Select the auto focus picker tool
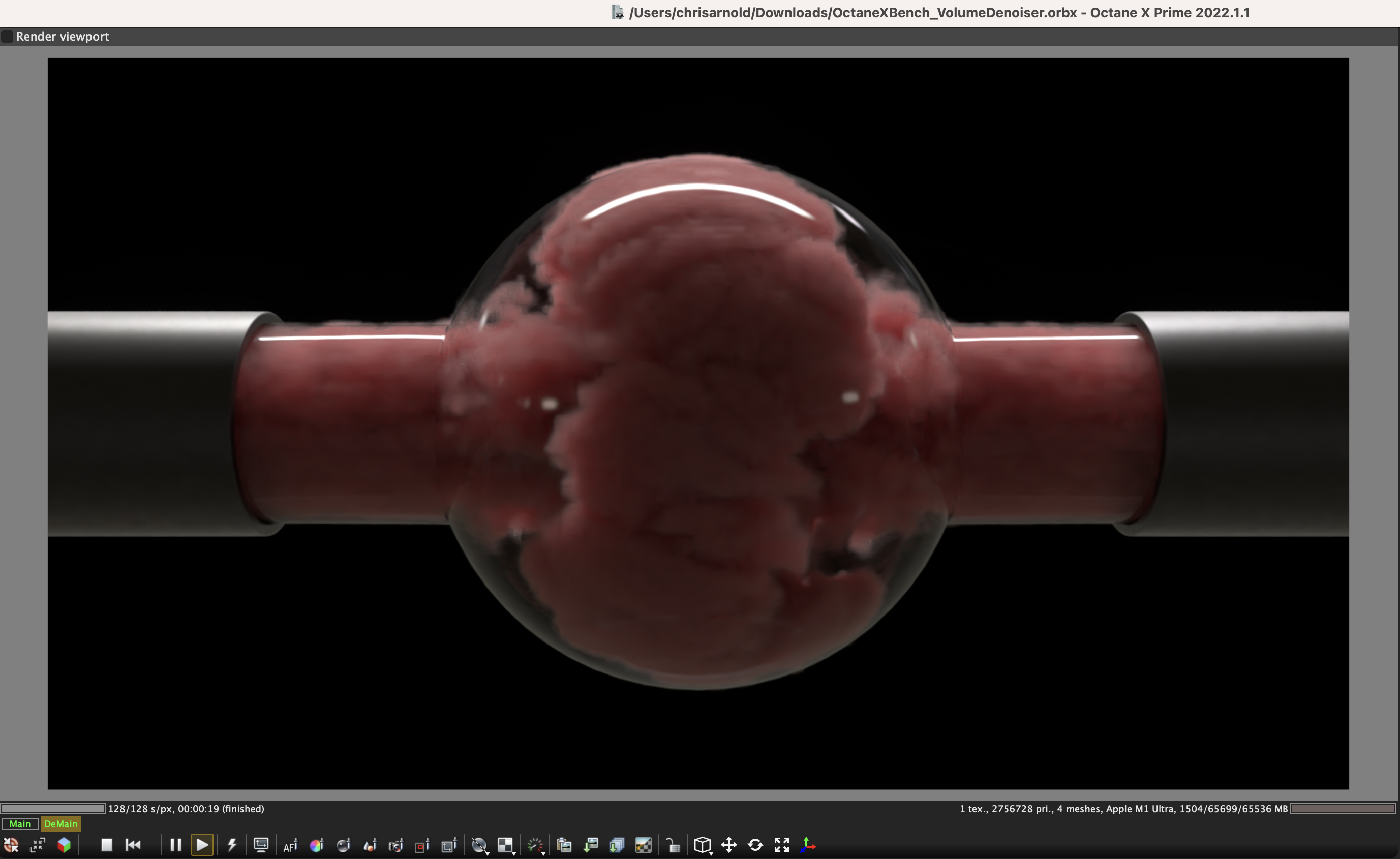The height and width of the screenshot is (859, 1400). pos(290,845)
